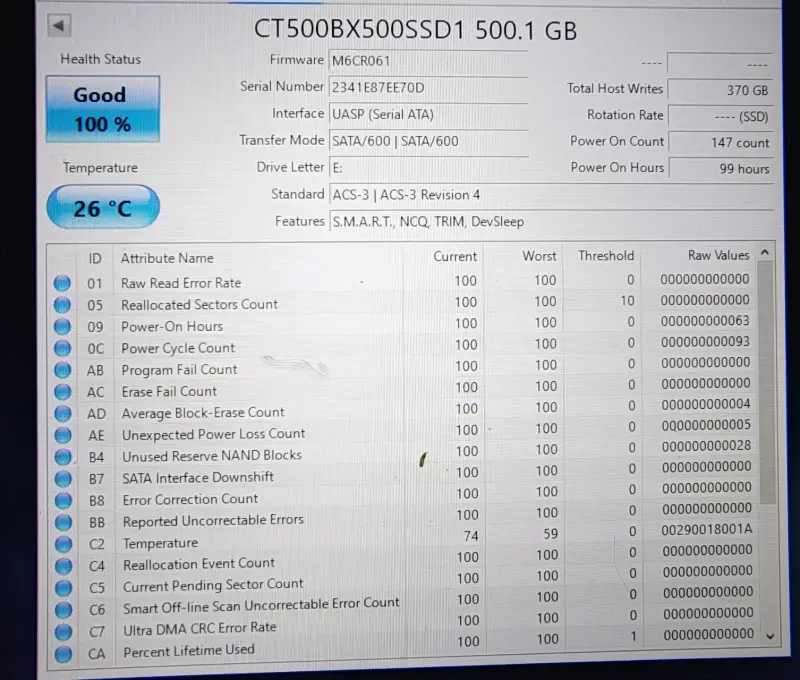The height and width of the screenshot is (680, 800).
Task: Click the worst value 59 in Temperature row
Action: click(x=550, y=534)
